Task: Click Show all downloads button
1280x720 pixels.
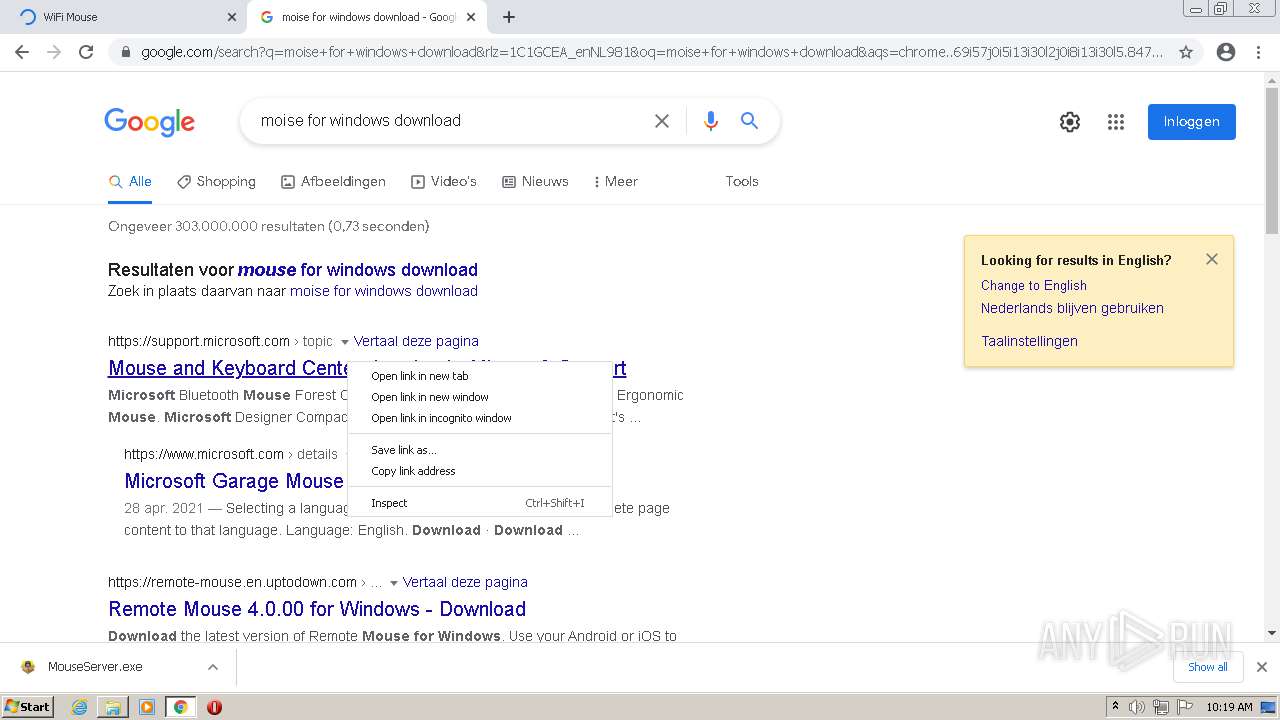Action: (1208, 667)
